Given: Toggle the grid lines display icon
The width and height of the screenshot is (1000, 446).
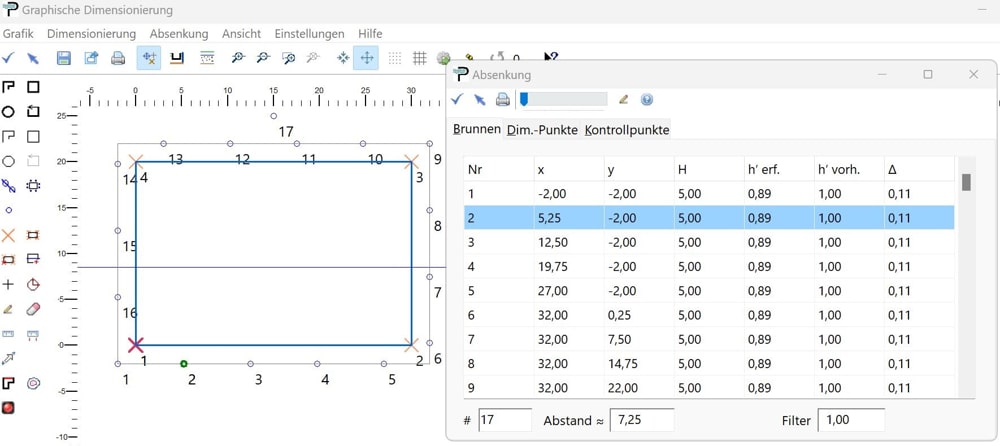Looking at the screenshot, I should tap(420, 58).
